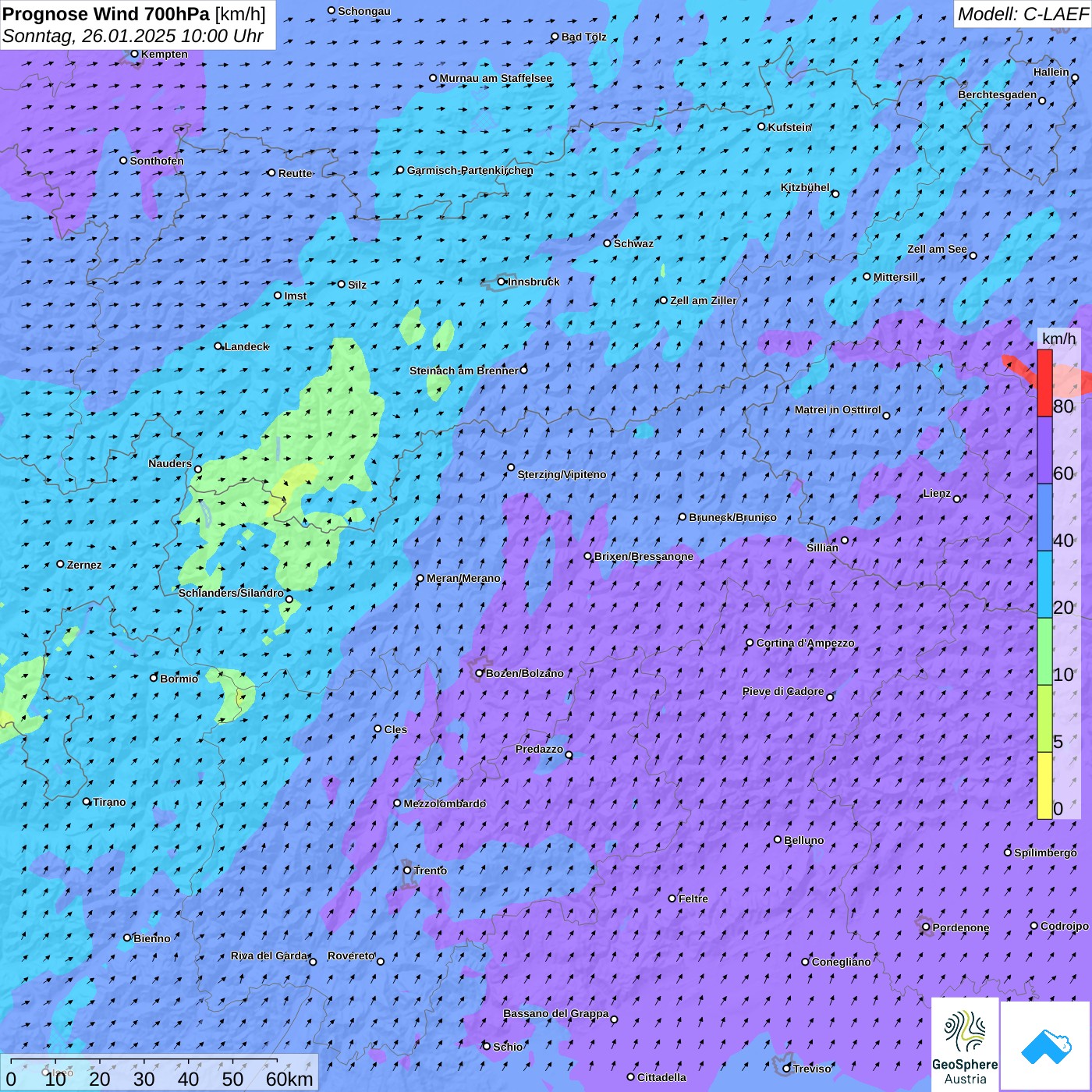Click the Belluno city marker
The image size is (1092, 1092).
pos(778,839)
